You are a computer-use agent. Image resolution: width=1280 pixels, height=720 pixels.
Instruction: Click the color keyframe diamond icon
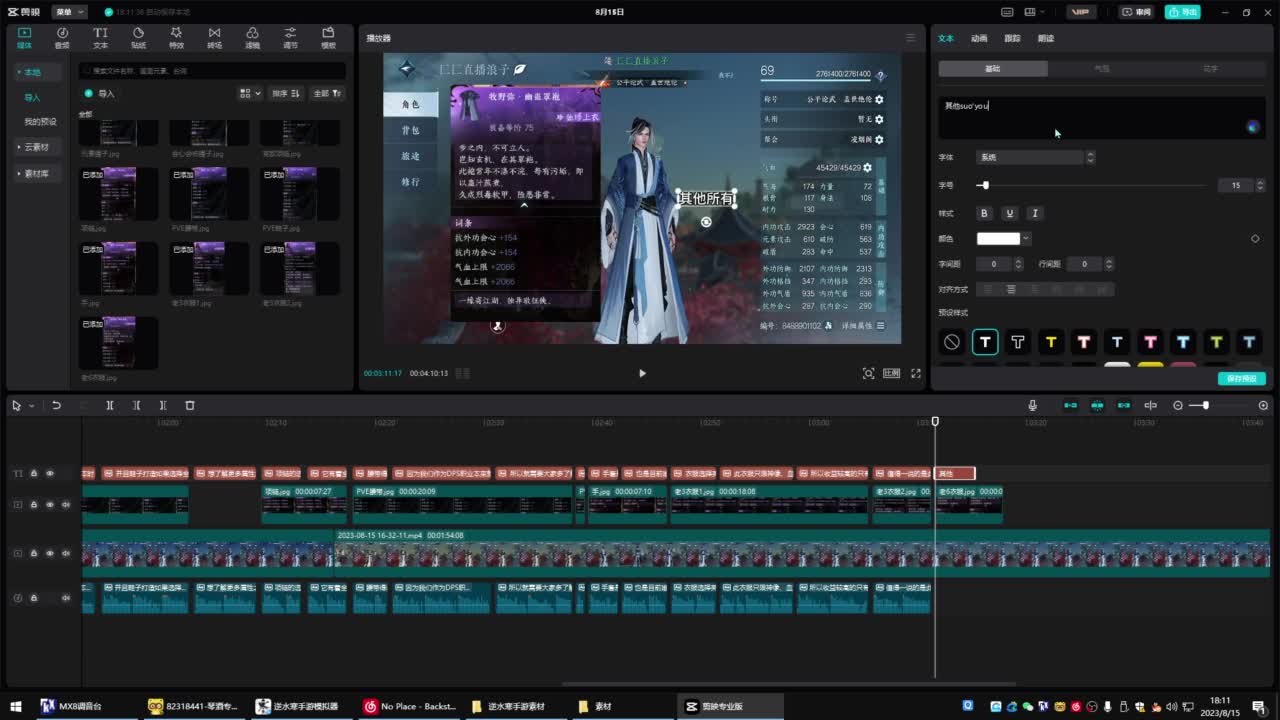[1255, 238]
